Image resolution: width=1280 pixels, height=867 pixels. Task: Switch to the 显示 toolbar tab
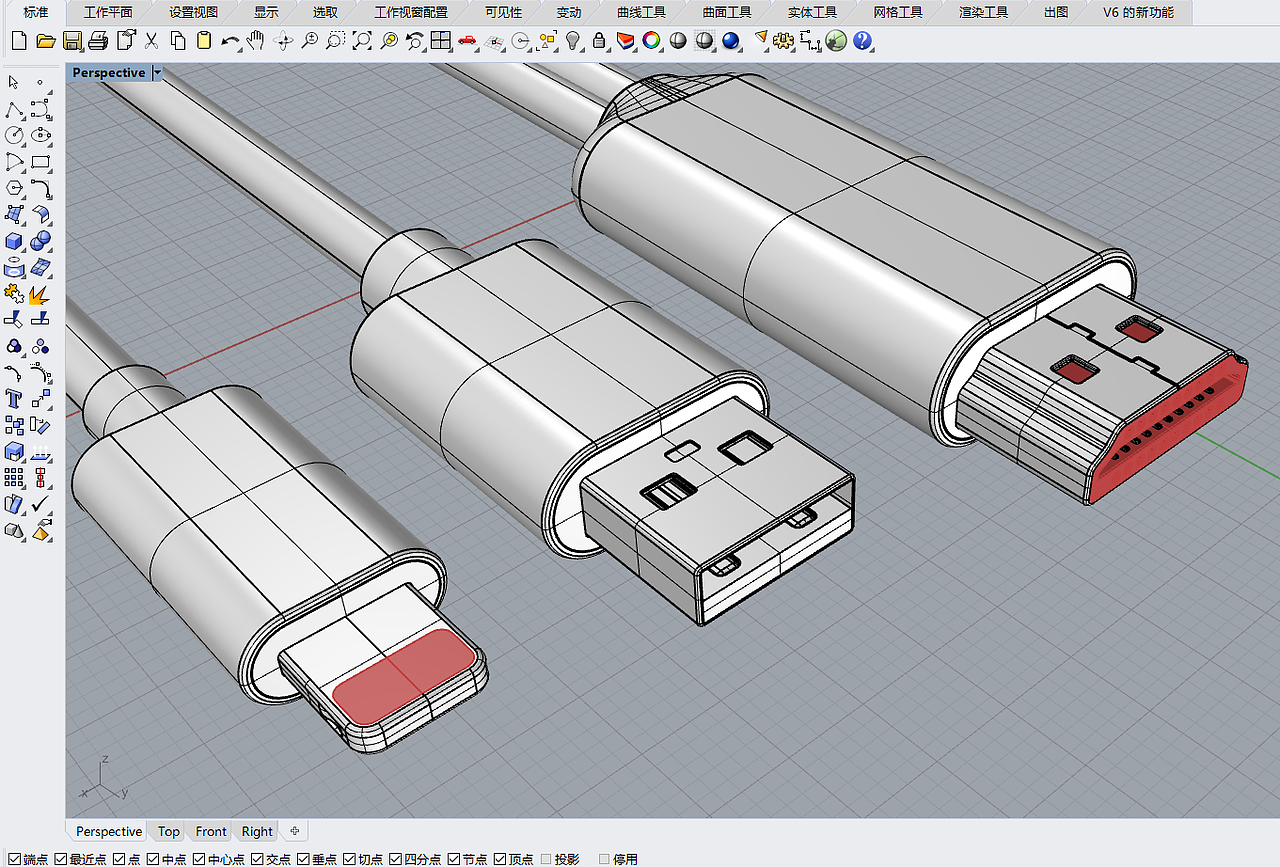(x=266, y=12)
